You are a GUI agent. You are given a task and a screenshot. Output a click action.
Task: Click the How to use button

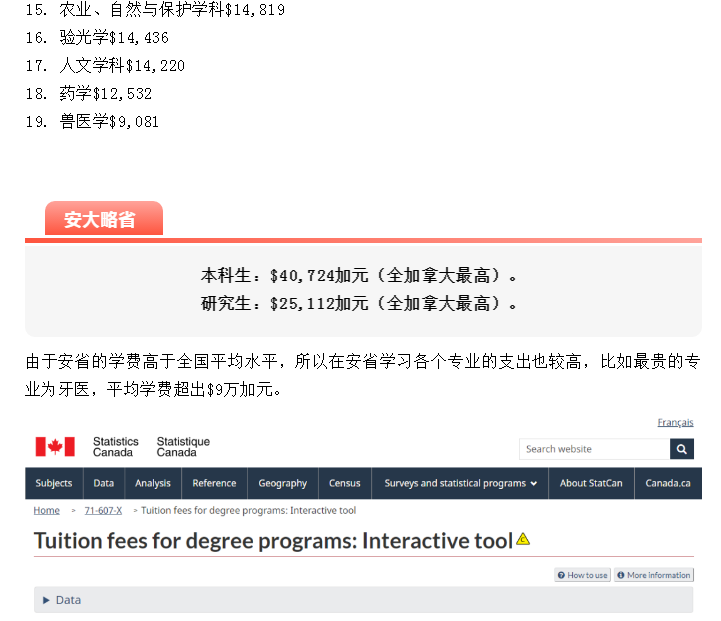click(x=582, y=575)
